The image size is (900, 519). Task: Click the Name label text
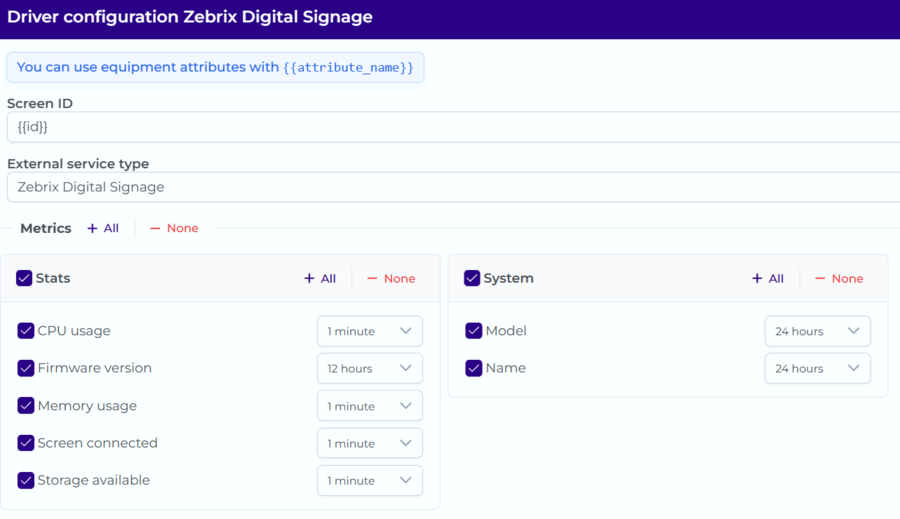click(506, 368)
